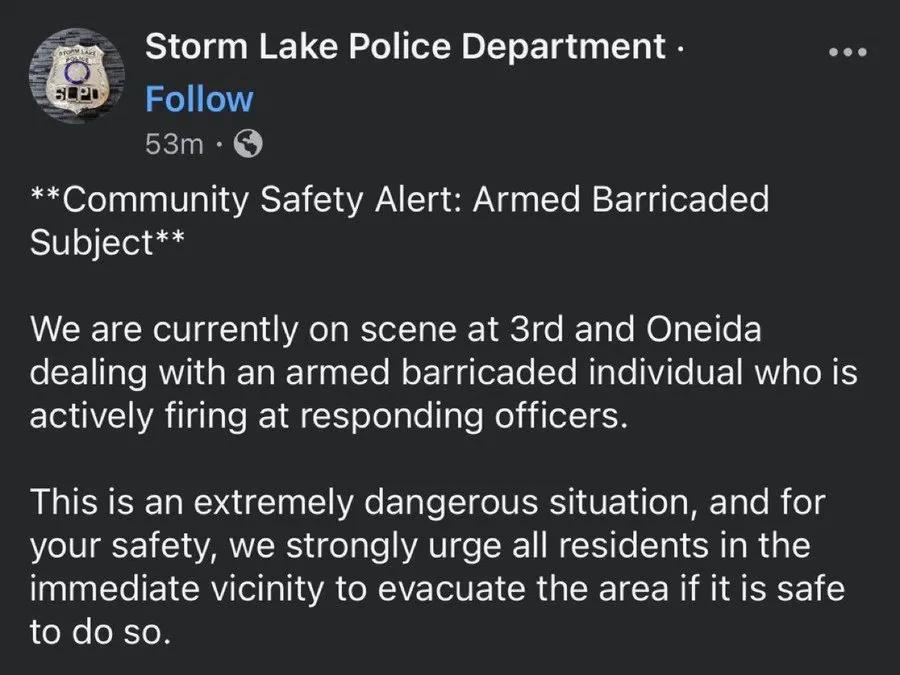
Task: Click 'actively firing at responding officers' line
Action: pyautogui.click(x=329, y=416)
